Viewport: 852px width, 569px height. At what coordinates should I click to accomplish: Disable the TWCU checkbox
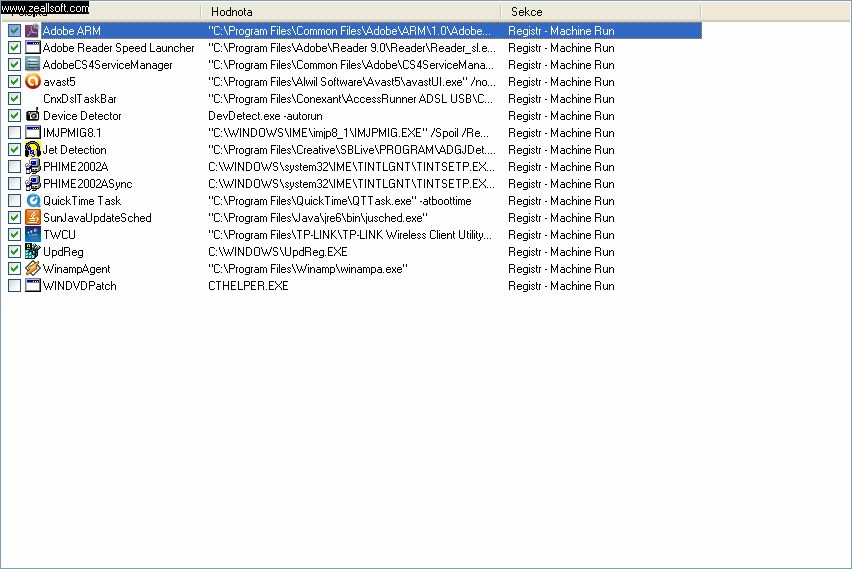tap(15, 235)
